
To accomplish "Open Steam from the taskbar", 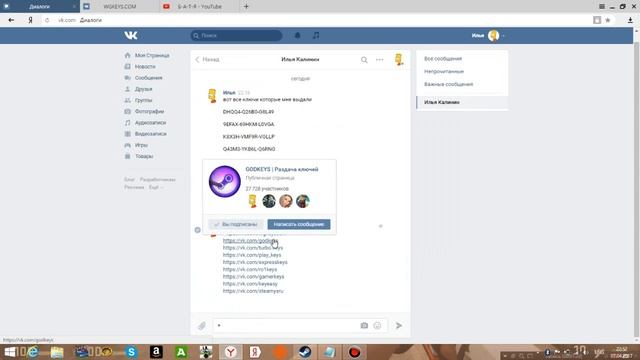I will tap(304, 352).
